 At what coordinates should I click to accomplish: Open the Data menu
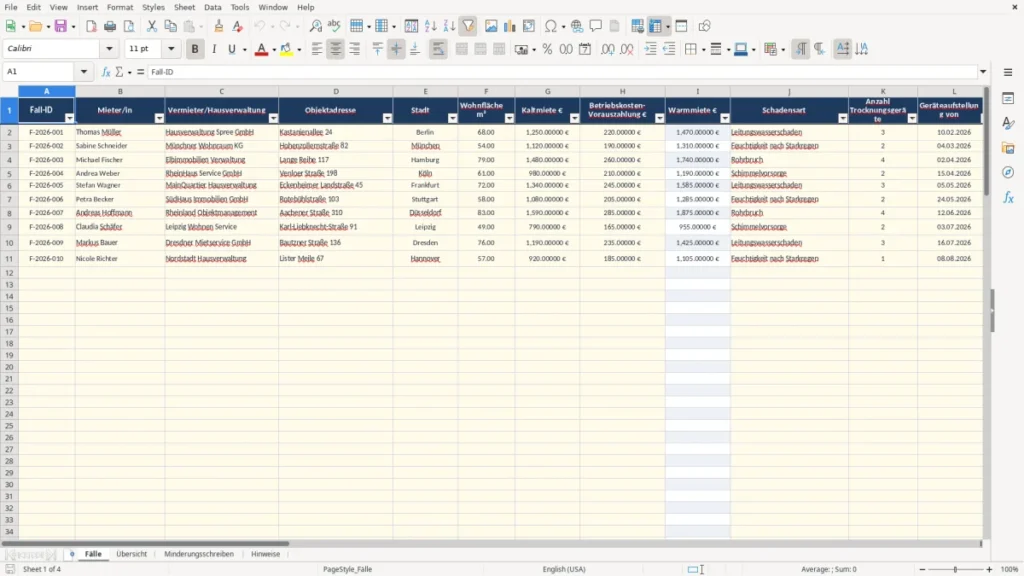click(213, 7)
